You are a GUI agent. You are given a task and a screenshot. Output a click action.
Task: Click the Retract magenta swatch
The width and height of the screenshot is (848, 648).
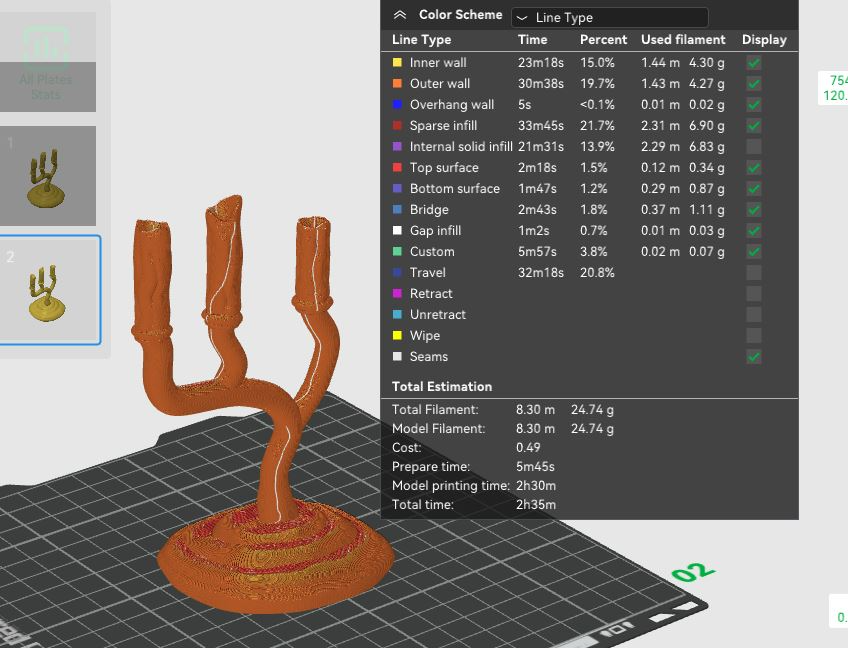pyautogui.click(x=397, y=293)
